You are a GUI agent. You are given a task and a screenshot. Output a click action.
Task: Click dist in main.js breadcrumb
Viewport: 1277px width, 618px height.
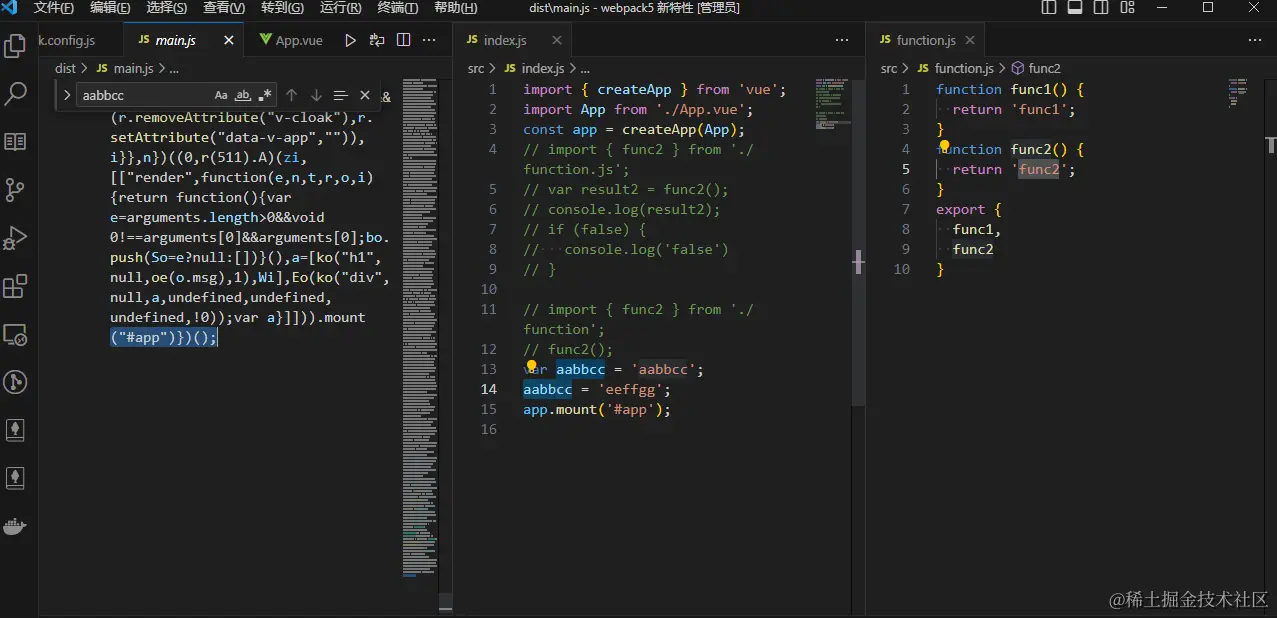pyautogui.click(x=65, y=68)
